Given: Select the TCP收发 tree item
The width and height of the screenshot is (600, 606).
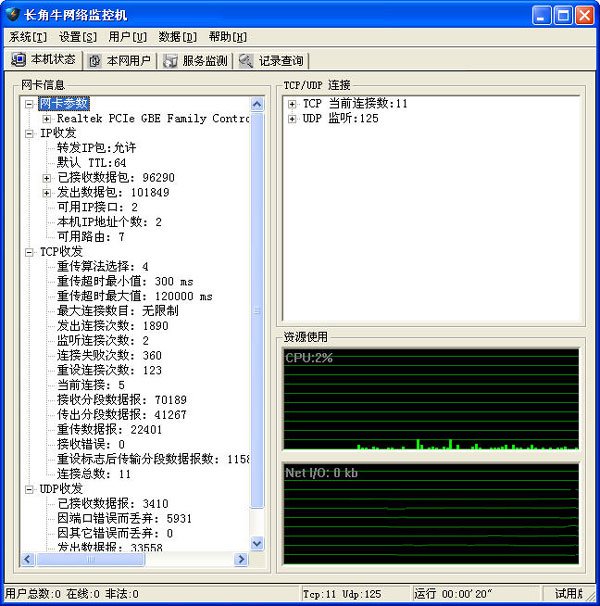Looking at the screenshot, I should click(x=61, y=252).
